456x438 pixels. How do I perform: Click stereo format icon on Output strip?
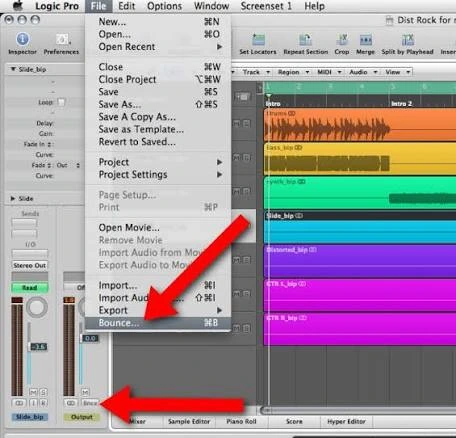[71, 403]
